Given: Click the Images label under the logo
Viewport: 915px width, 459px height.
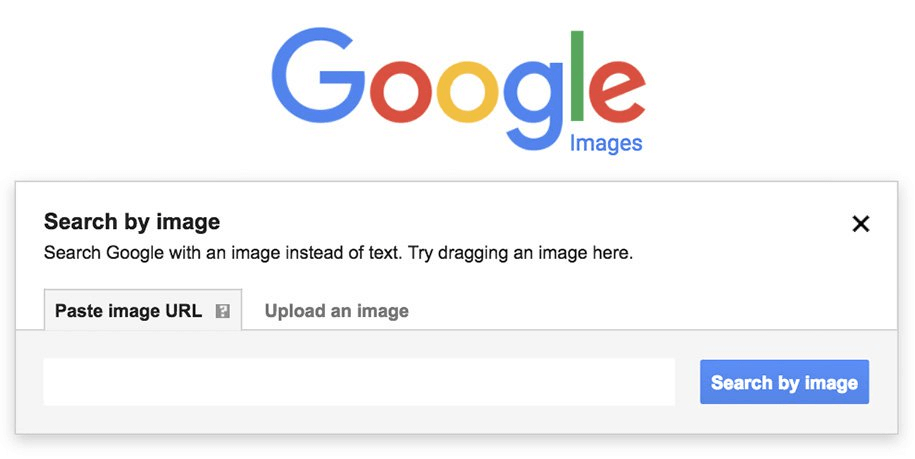Looking at the screenshot, I should click(606, 143).
